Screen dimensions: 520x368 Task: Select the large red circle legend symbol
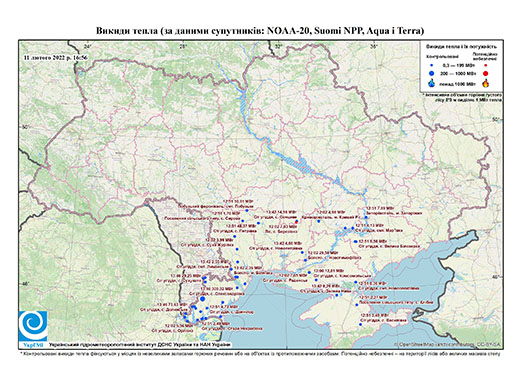pyautogui.click(x=486, y=73)
